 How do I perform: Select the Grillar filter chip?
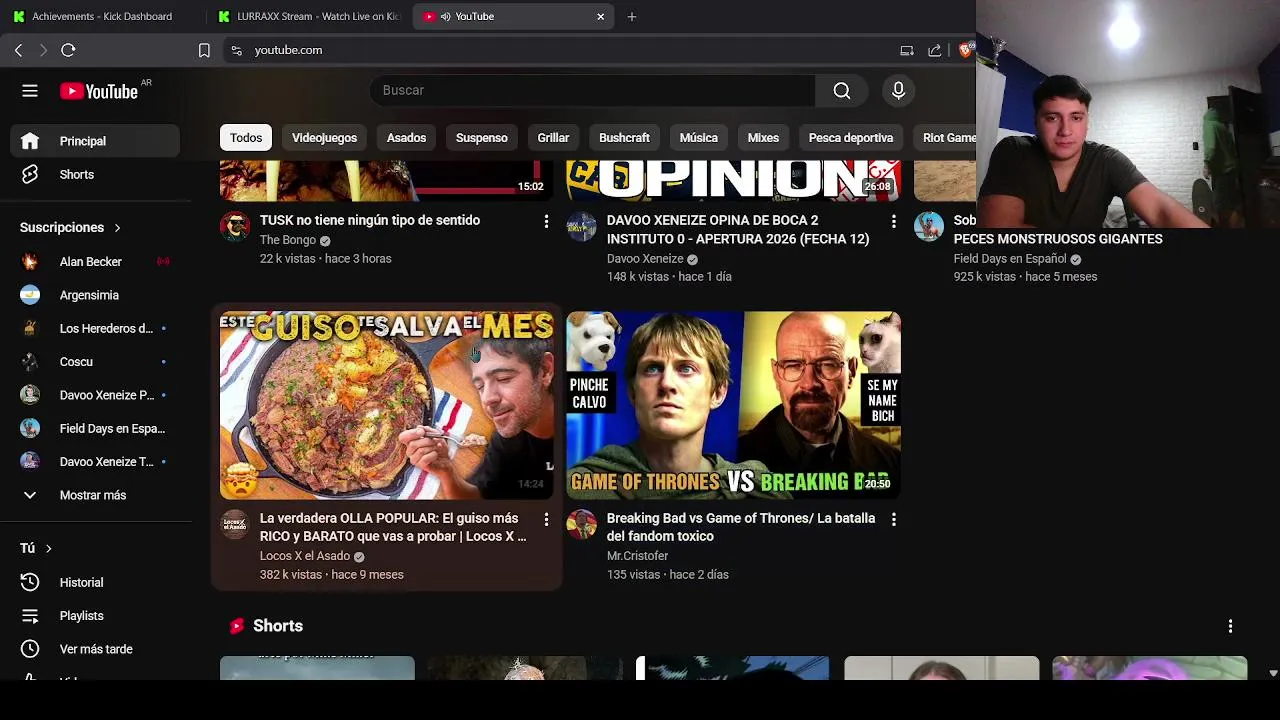click(553, 138)
